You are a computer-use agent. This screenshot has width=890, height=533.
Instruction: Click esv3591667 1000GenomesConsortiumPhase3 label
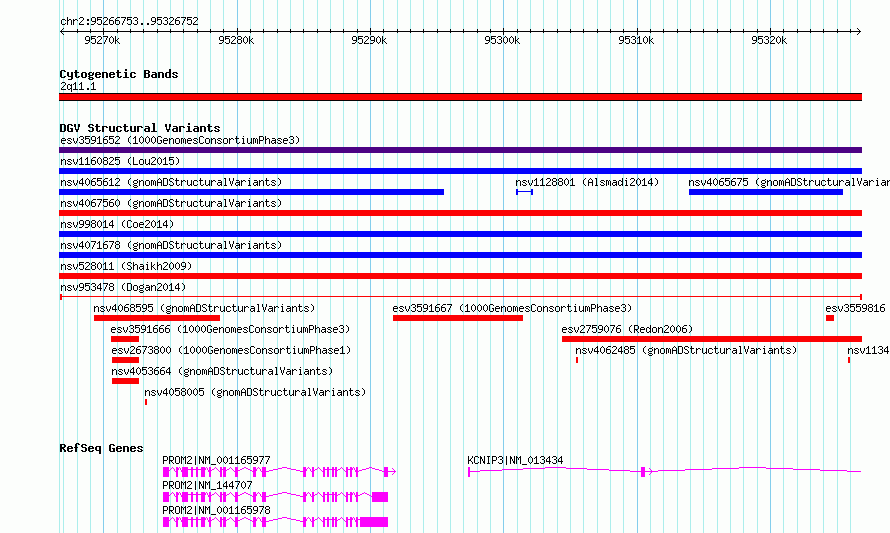pyautogui.click(x=512, y=308)
